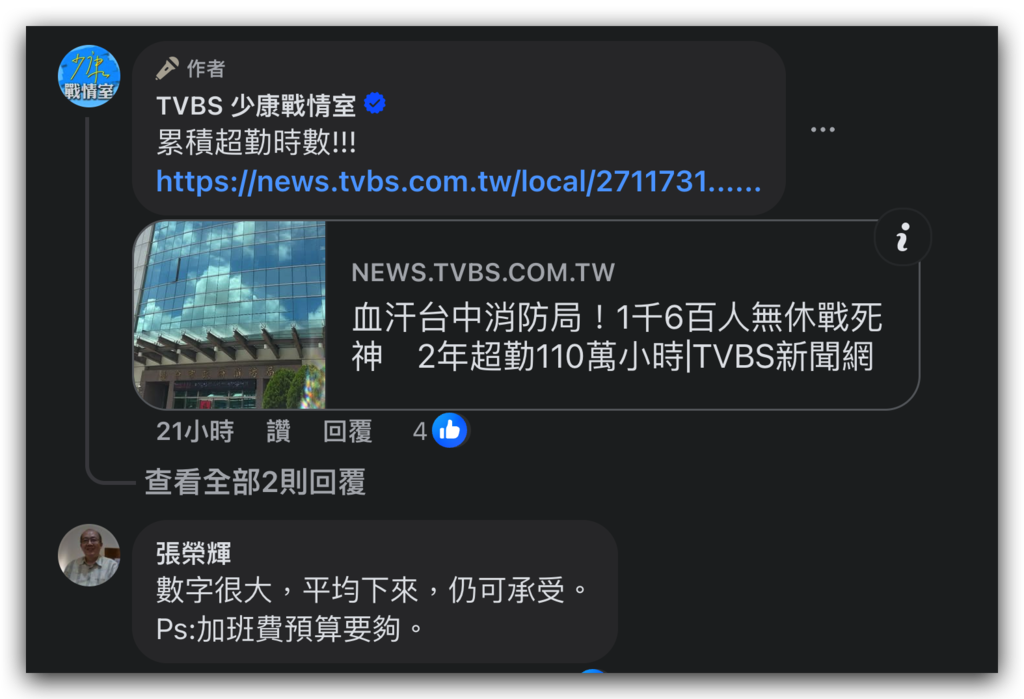The height and width of the screenshot is (699, 1024).
Task: Open the building photo link thumbnail
Action: (229, 315)
